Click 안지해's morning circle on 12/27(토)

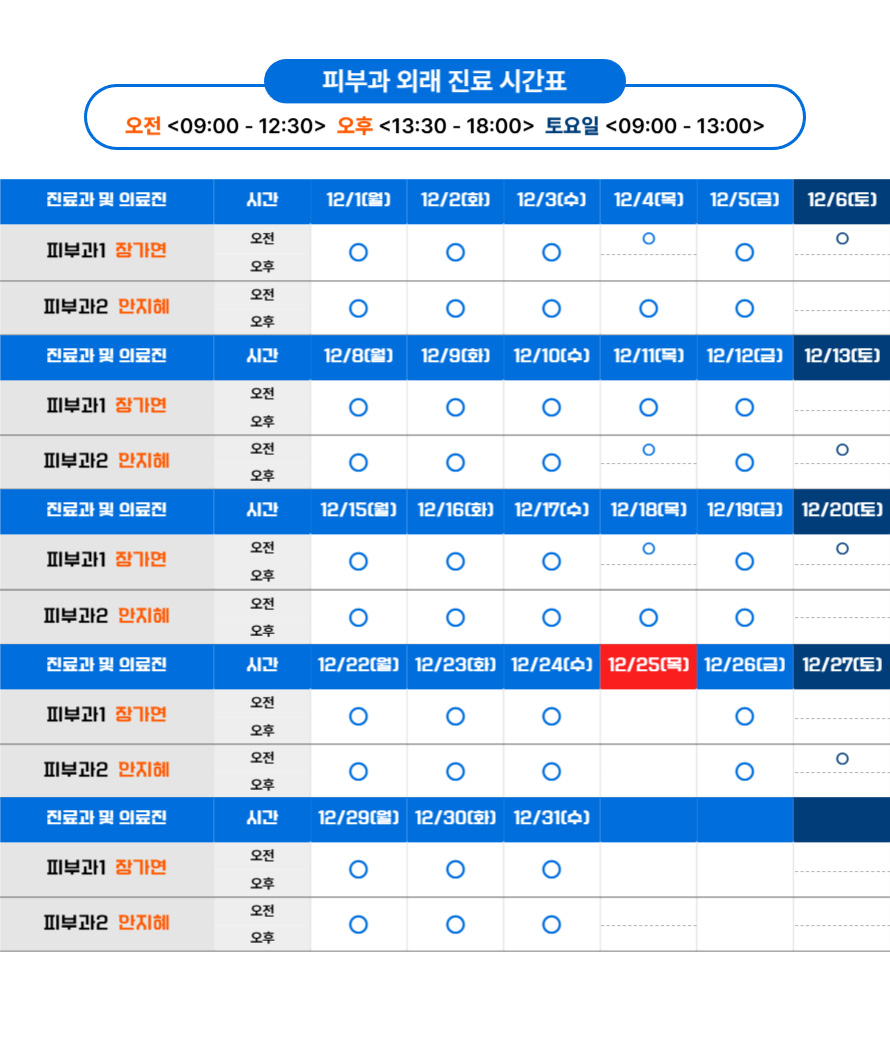tap(842, 759)
